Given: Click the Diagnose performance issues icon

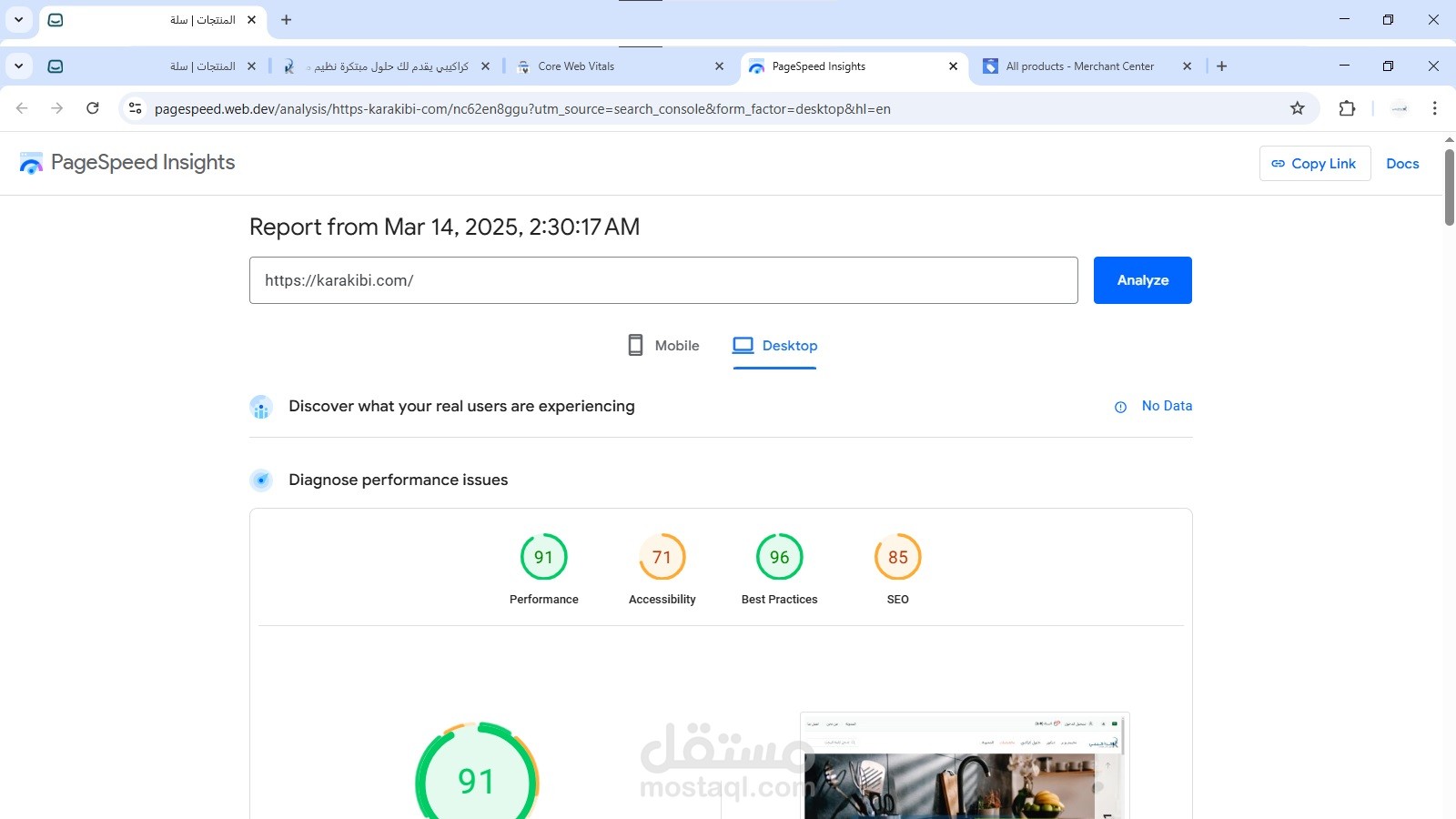Looking at the screenshot, I should pos(261,480).
